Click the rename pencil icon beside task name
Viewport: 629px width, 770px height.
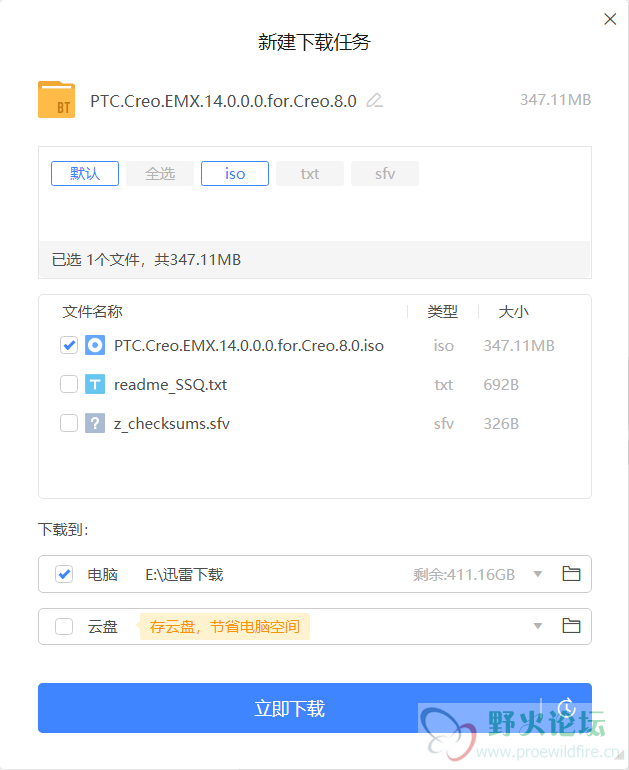pyautogui.click(x=375, y=100)
